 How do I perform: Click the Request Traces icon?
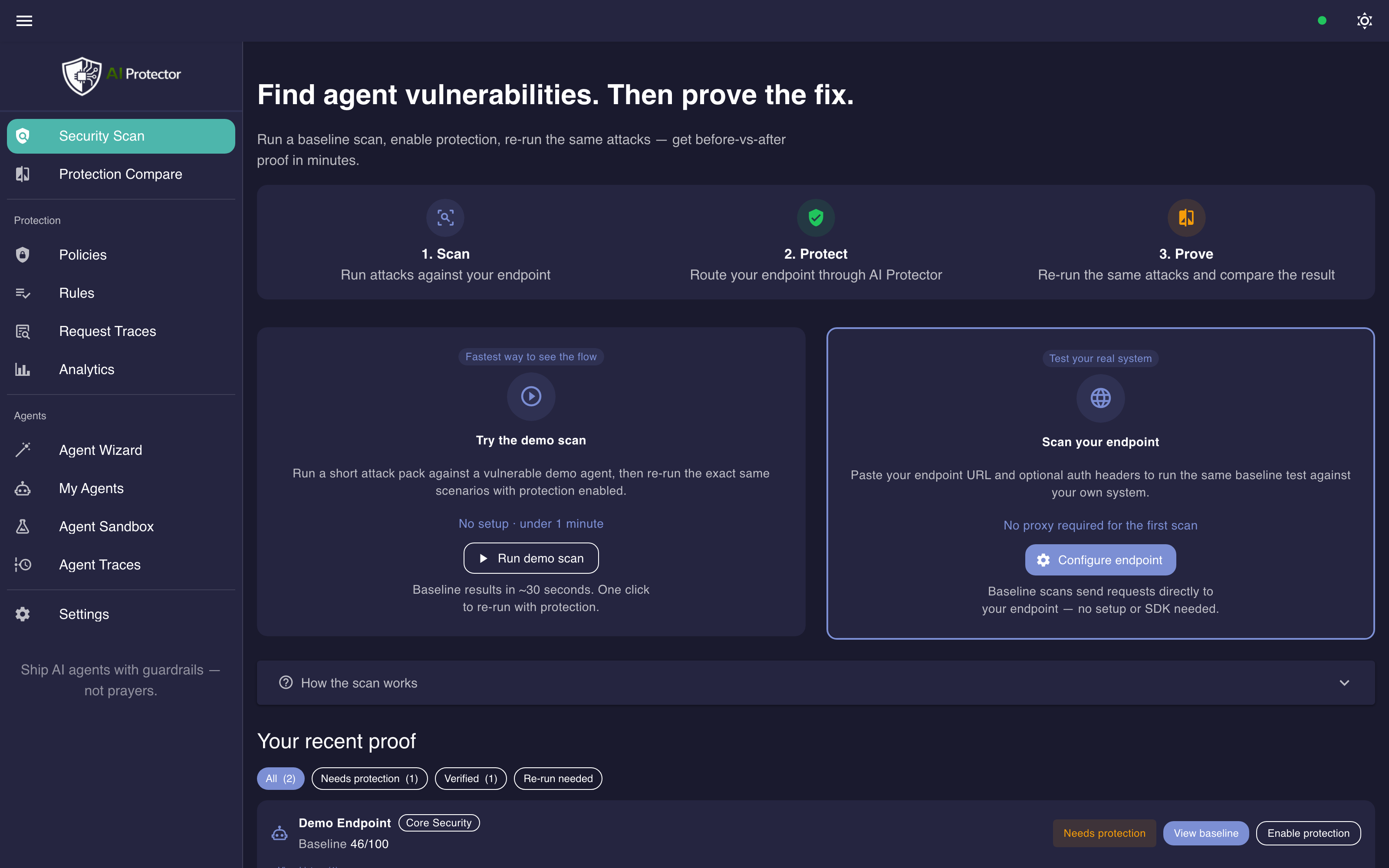(x=23, y=331)
